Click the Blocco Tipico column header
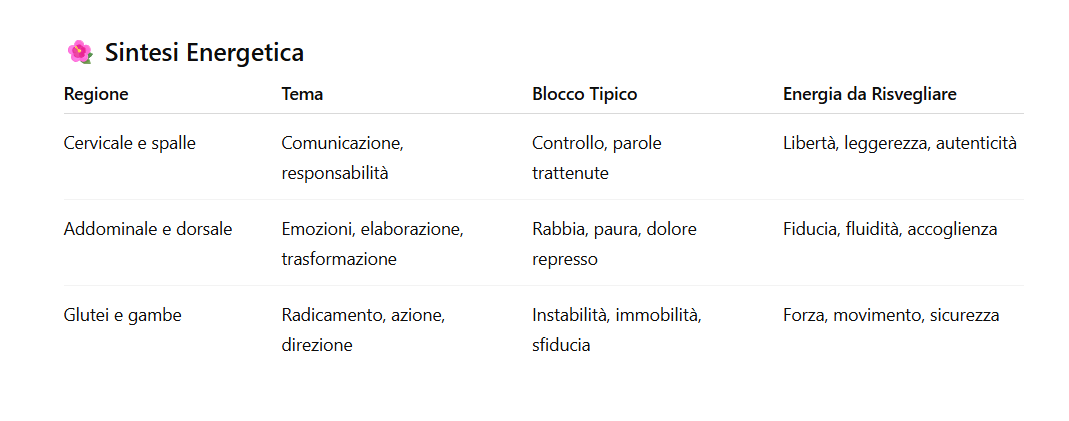The image size is (1069, 421). click(x=584, y=94)
